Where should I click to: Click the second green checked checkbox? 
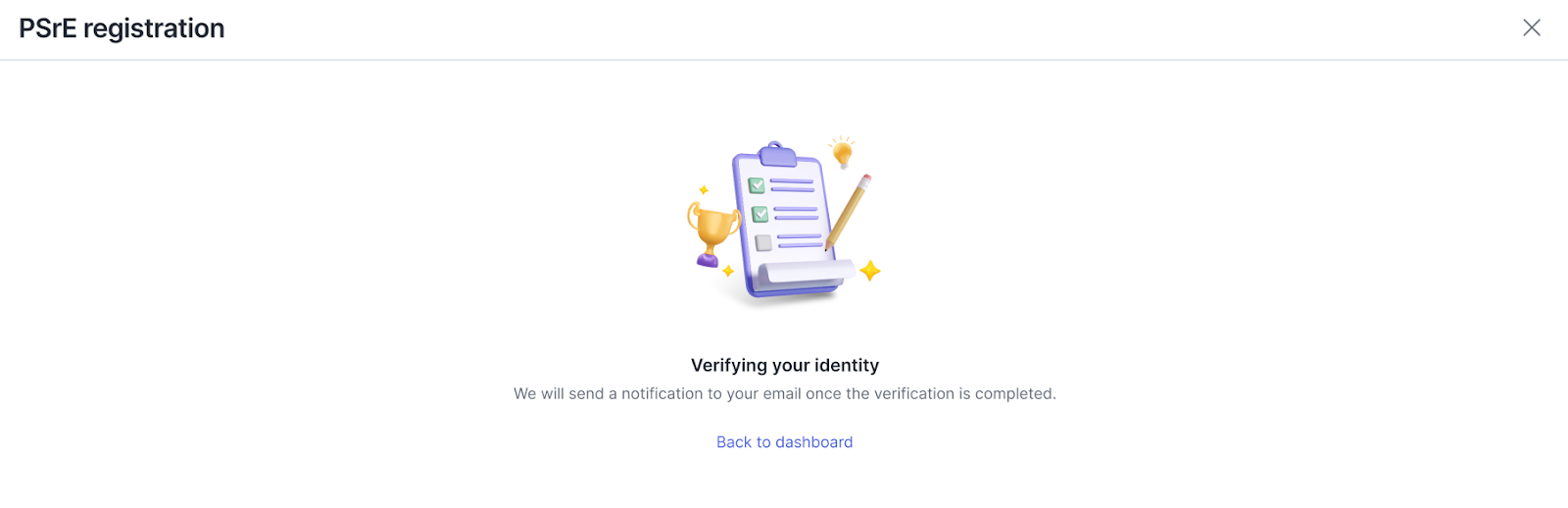coord(759,214)
